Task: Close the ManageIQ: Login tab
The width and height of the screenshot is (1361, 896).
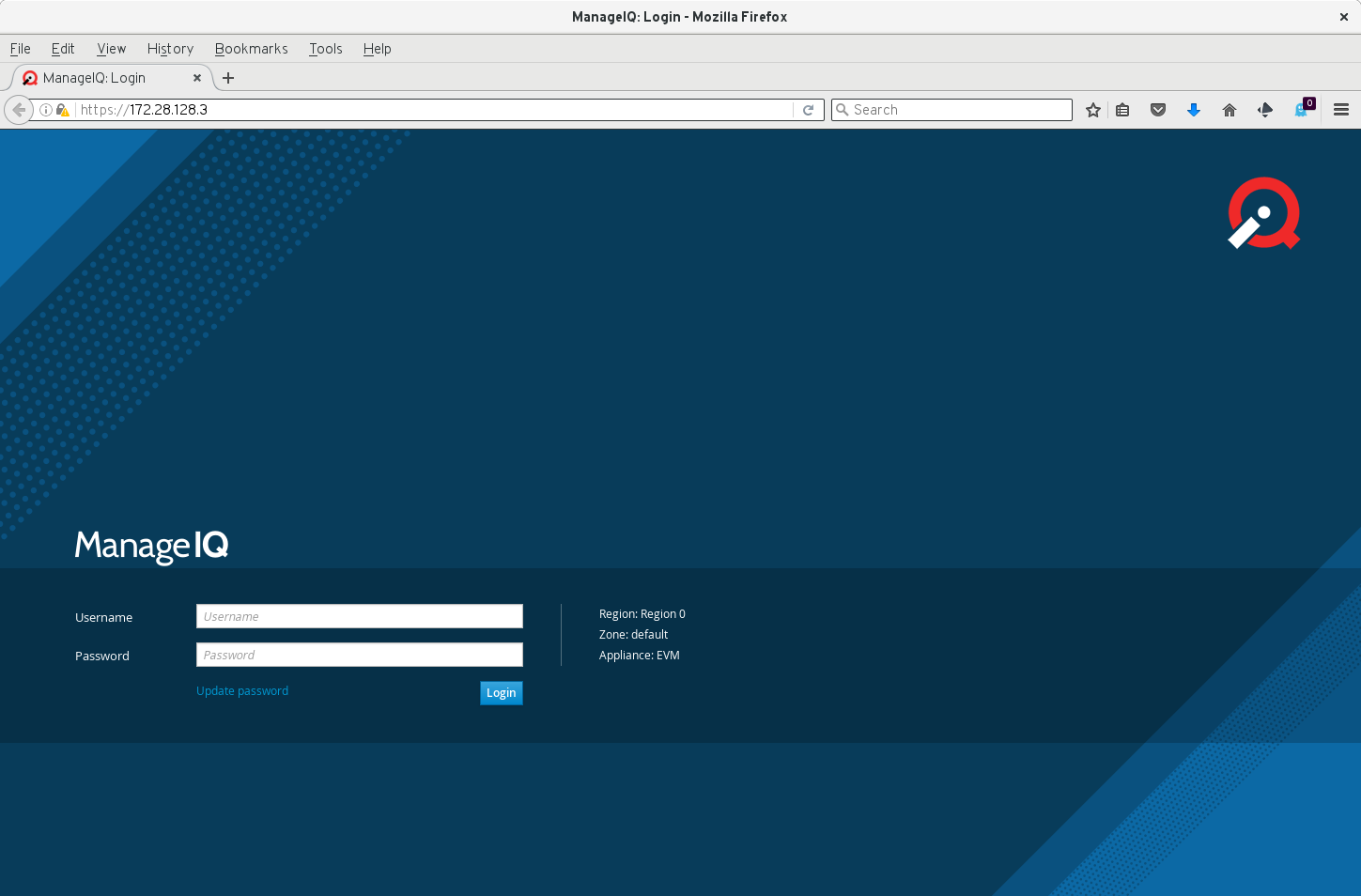Action: [x=197, y=78]
